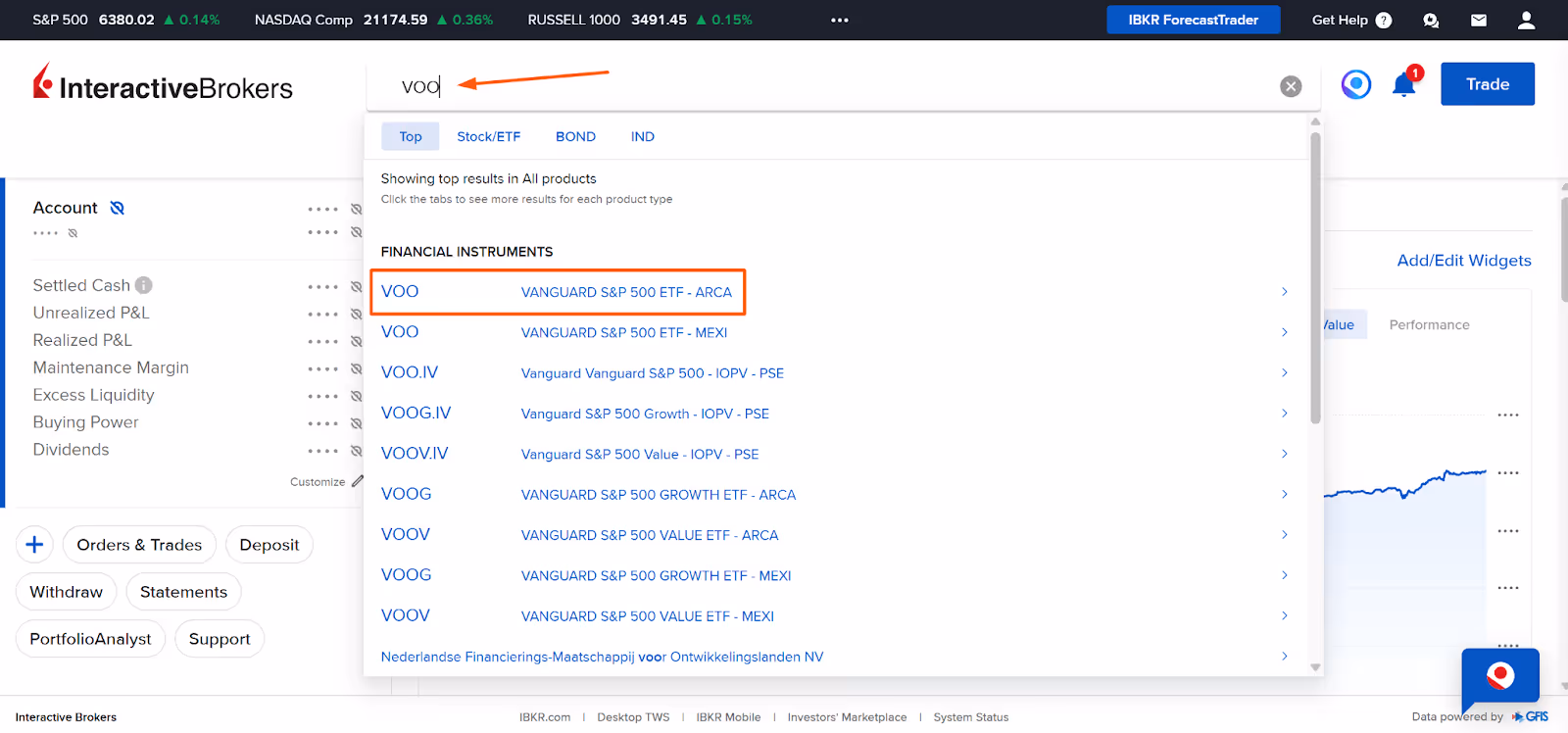Reveal hidden Buying Power value

click(357, 423)
